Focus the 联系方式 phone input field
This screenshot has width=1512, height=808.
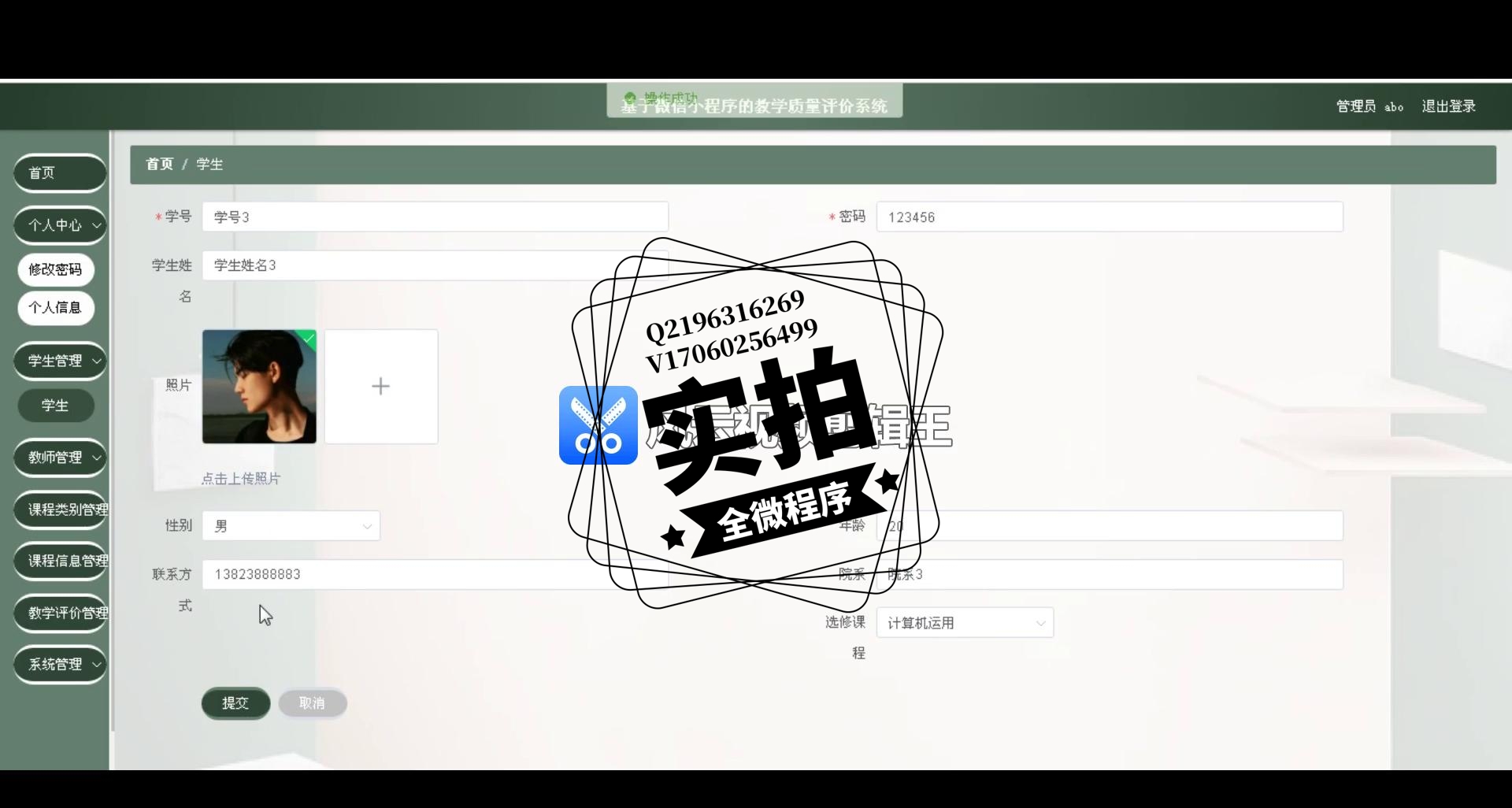(435, 574)
